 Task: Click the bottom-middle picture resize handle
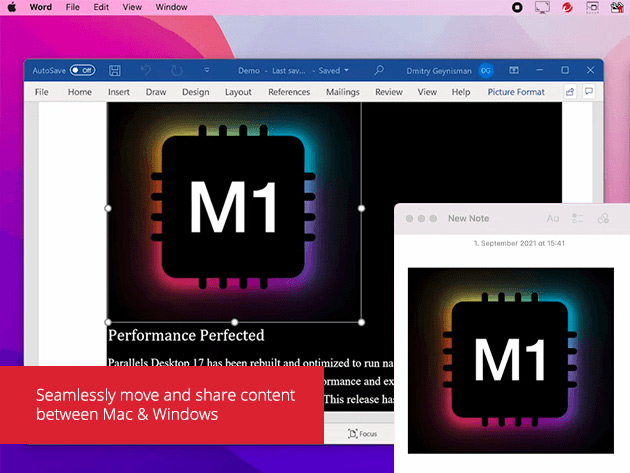[x=235, y=322]
